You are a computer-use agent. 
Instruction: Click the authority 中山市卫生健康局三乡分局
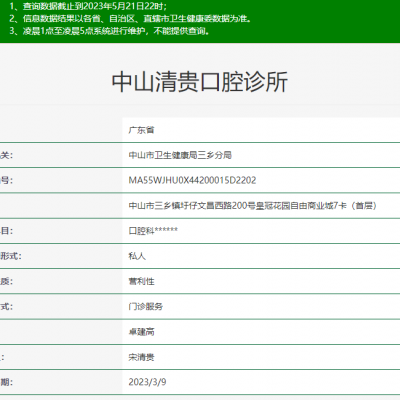click(x=180, y=155)
